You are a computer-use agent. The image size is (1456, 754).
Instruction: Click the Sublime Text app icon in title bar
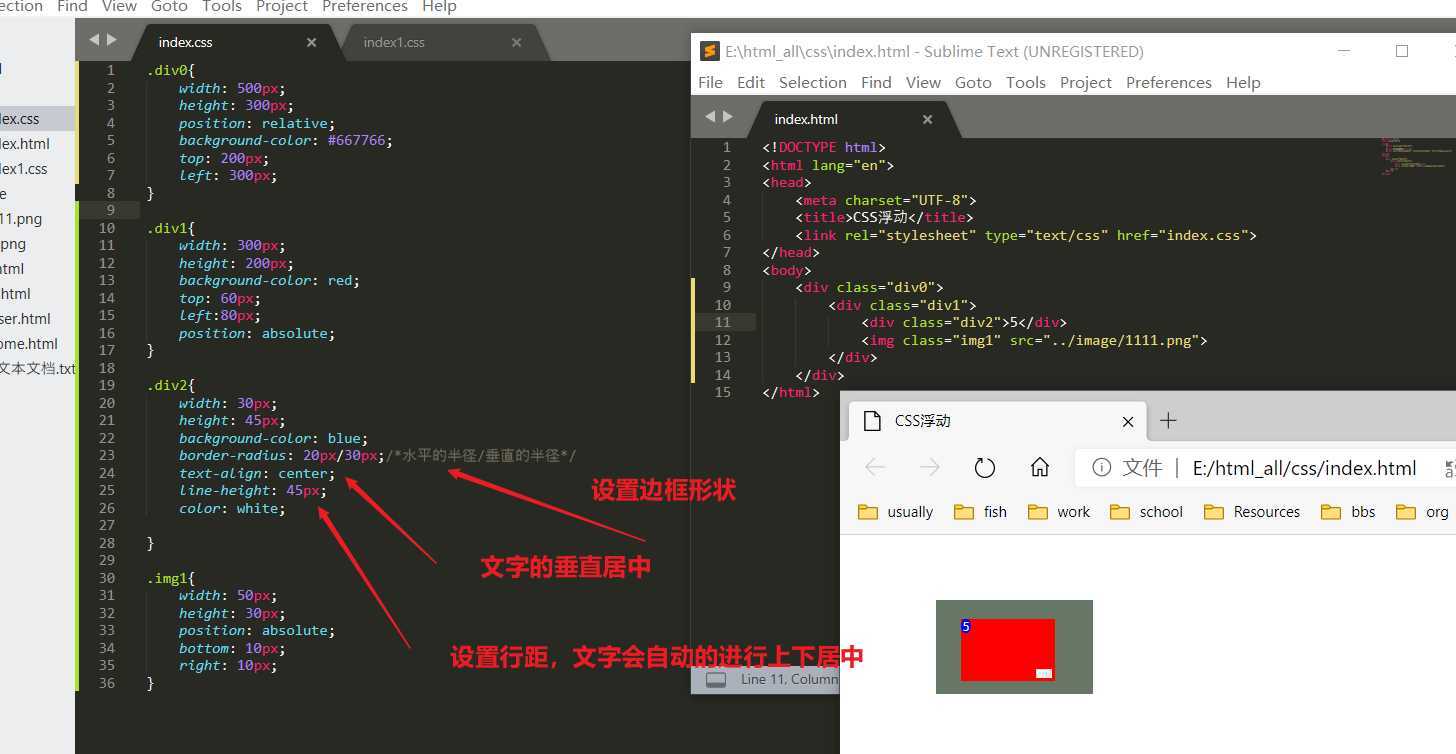click(x=709, y=51)
